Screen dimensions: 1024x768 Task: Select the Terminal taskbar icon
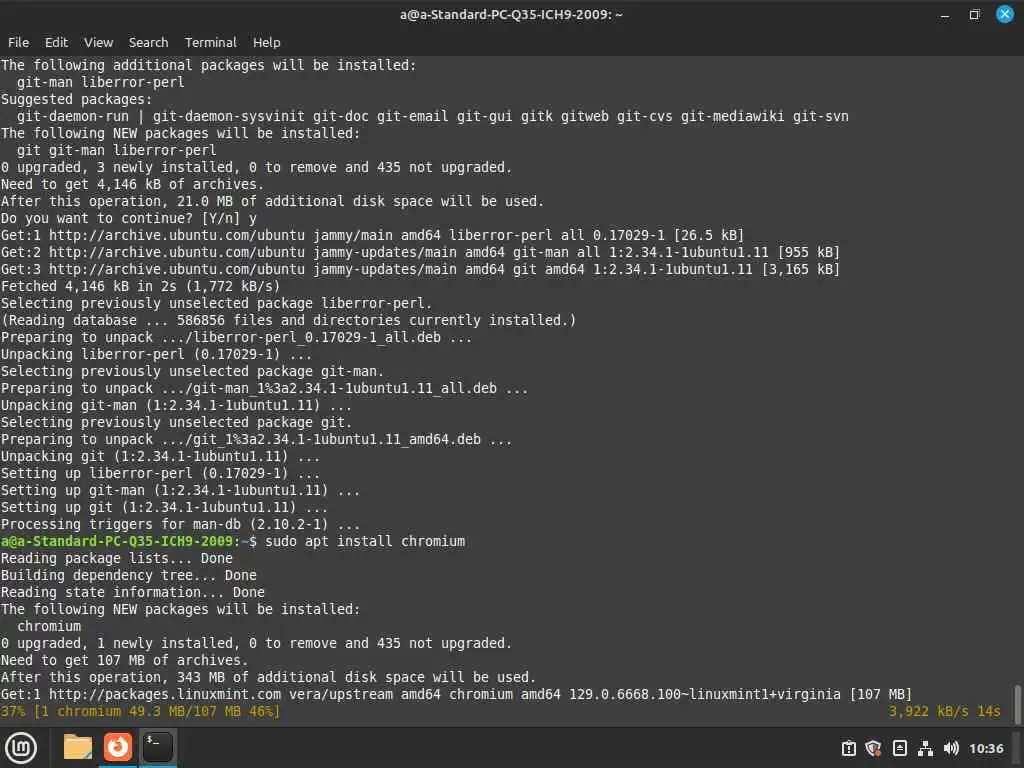tap(157, 747)
